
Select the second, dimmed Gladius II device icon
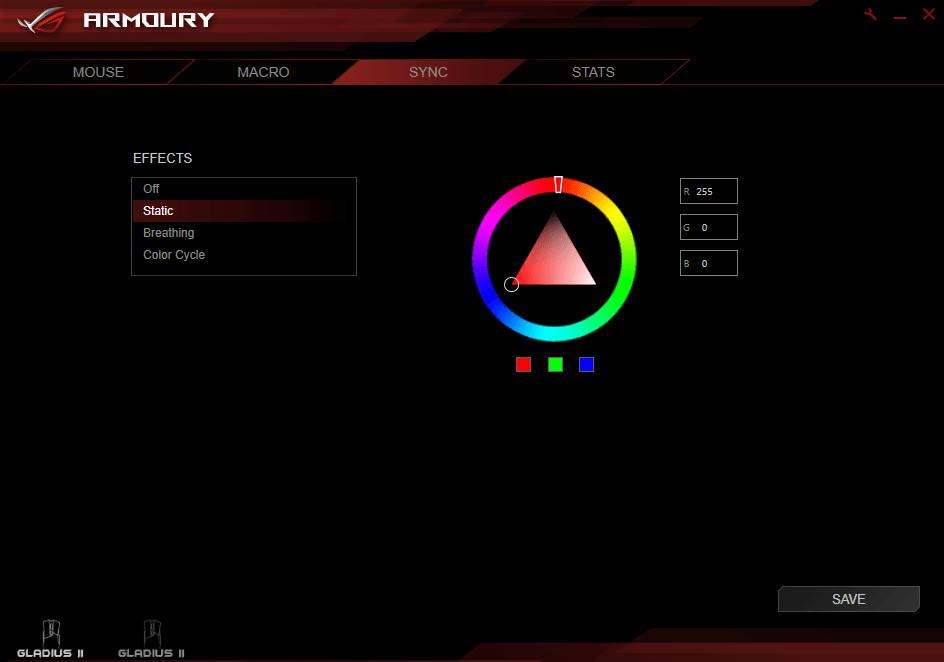[151, 638]
